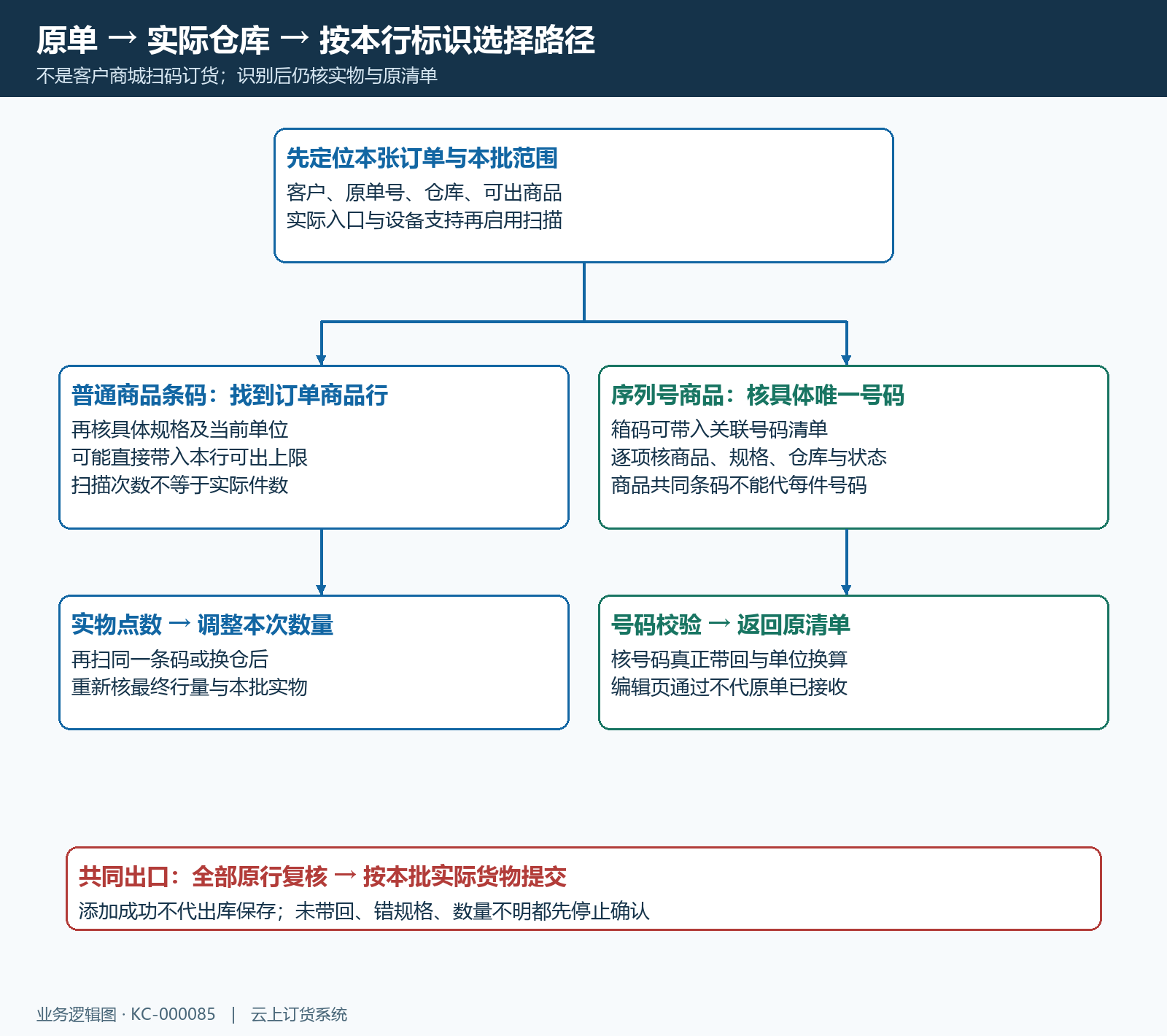
Task: Select the heading 先定位本张订单与本批范围
Action: (422, 158)
